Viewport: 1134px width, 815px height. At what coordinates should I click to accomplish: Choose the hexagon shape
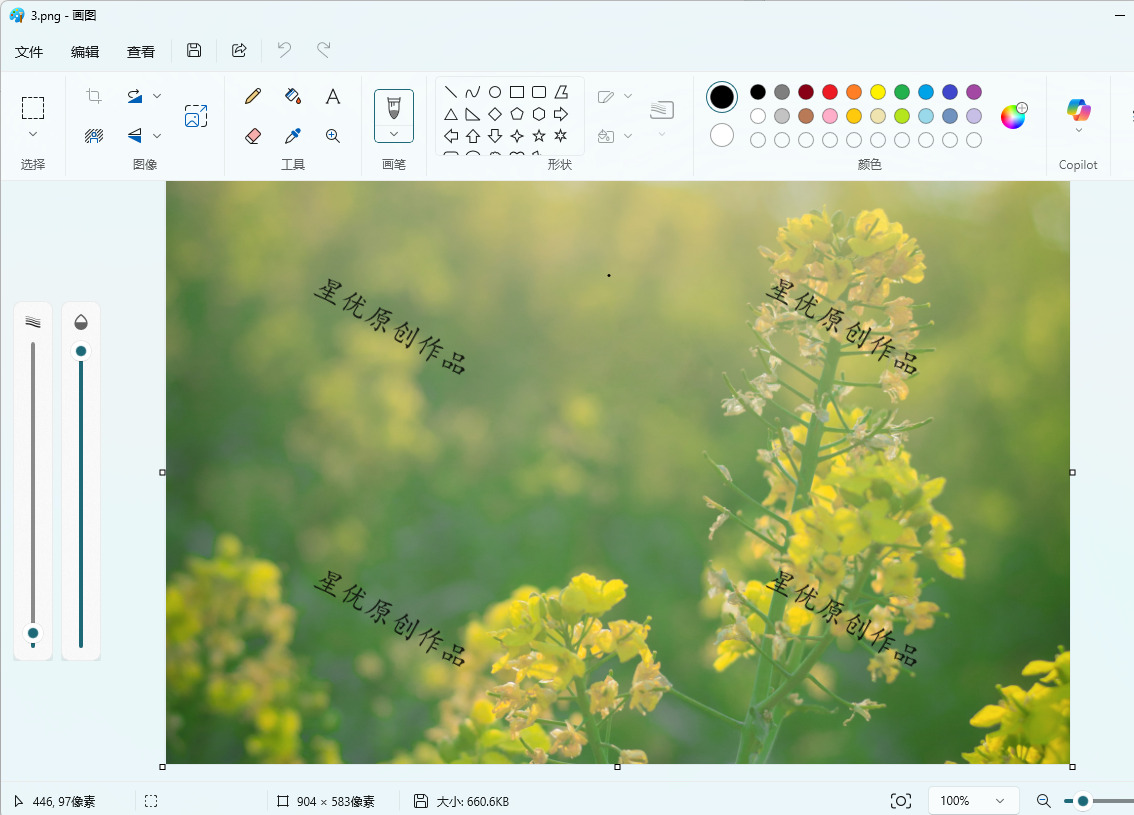(x=539, y=114)
